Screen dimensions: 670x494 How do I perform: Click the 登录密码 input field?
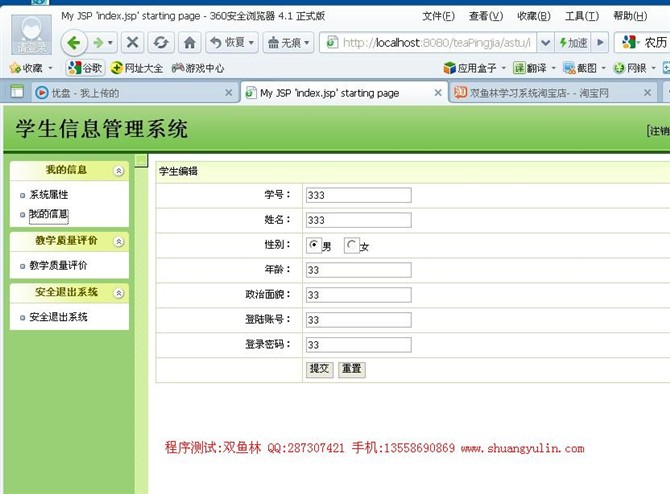pyautogui.click(x=359, y=345)
